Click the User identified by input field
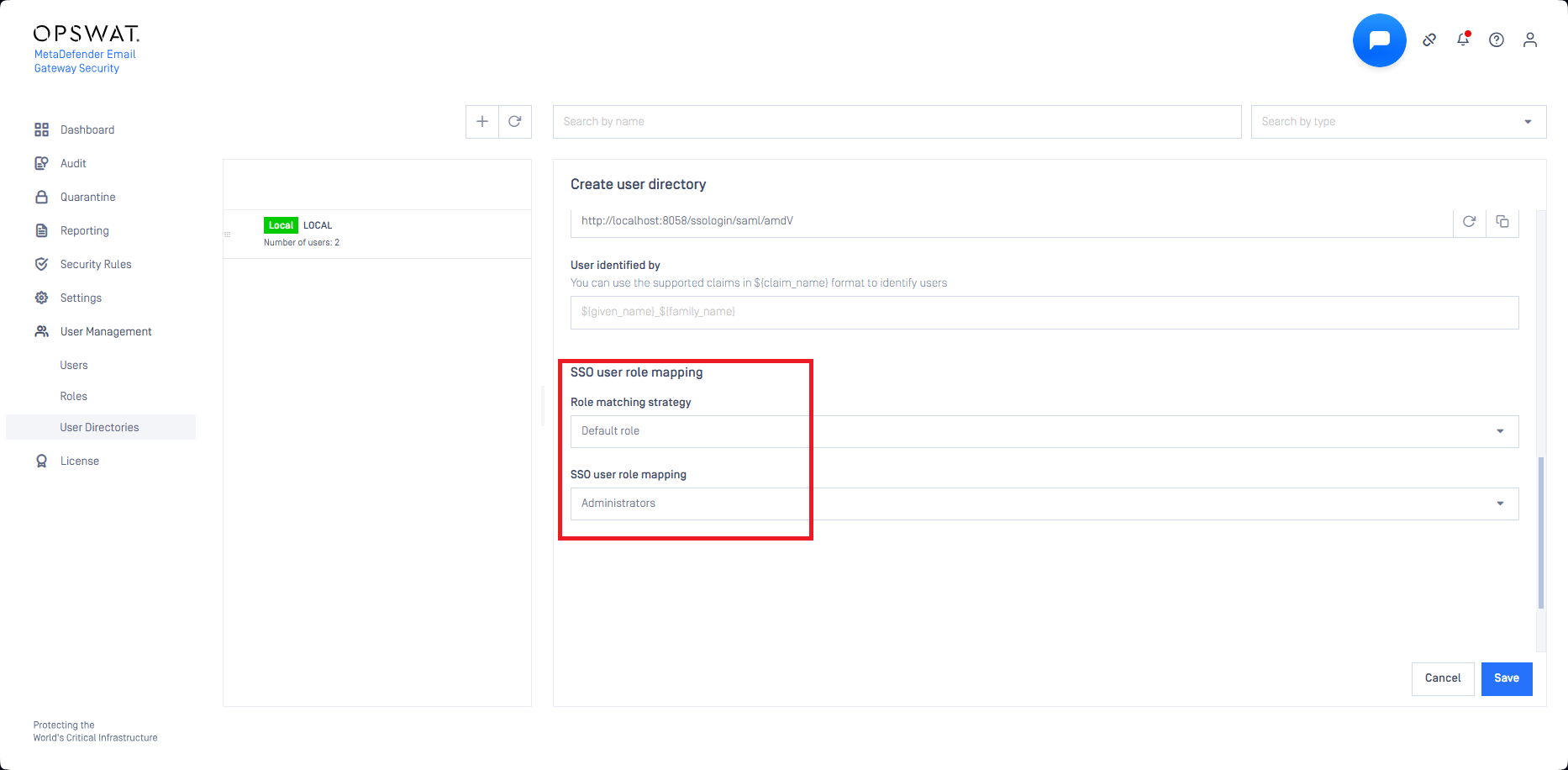 click(1044, 312)
